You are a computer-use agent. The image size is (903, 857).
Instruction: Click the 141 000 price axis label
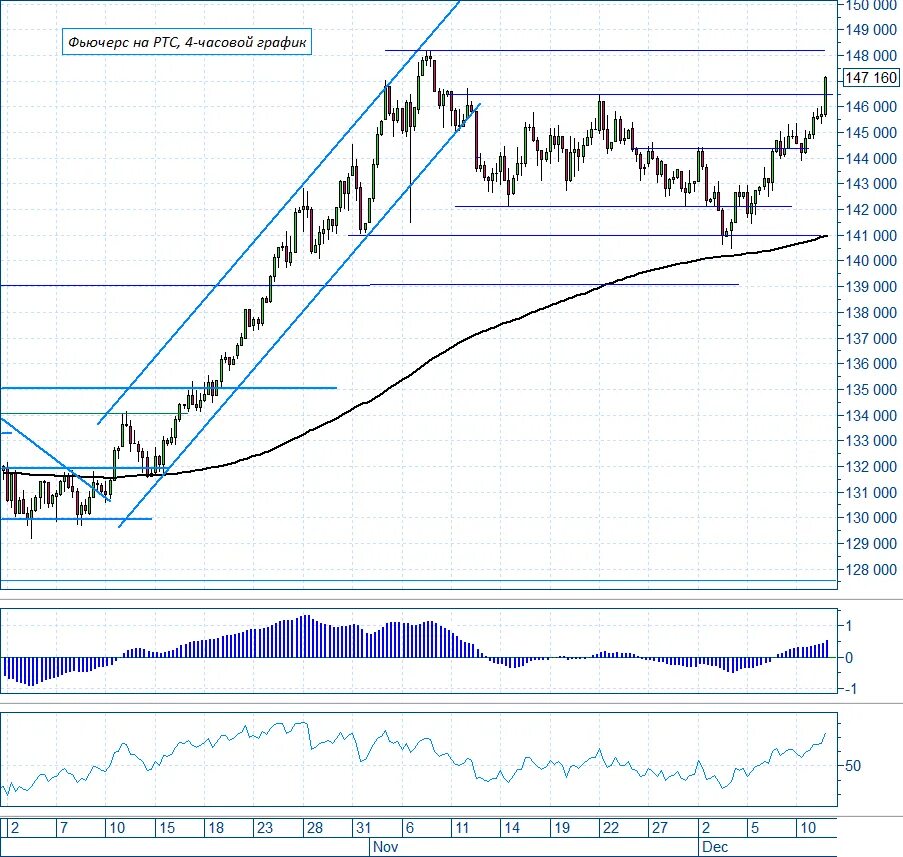coord(871,236)
